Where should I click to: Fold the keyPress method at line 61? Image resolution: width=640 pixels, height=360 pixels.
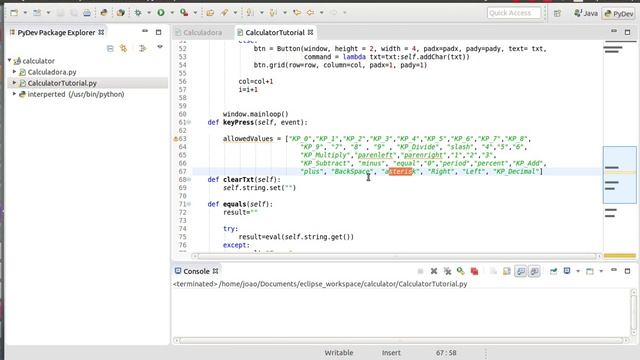tap(189, 122)
